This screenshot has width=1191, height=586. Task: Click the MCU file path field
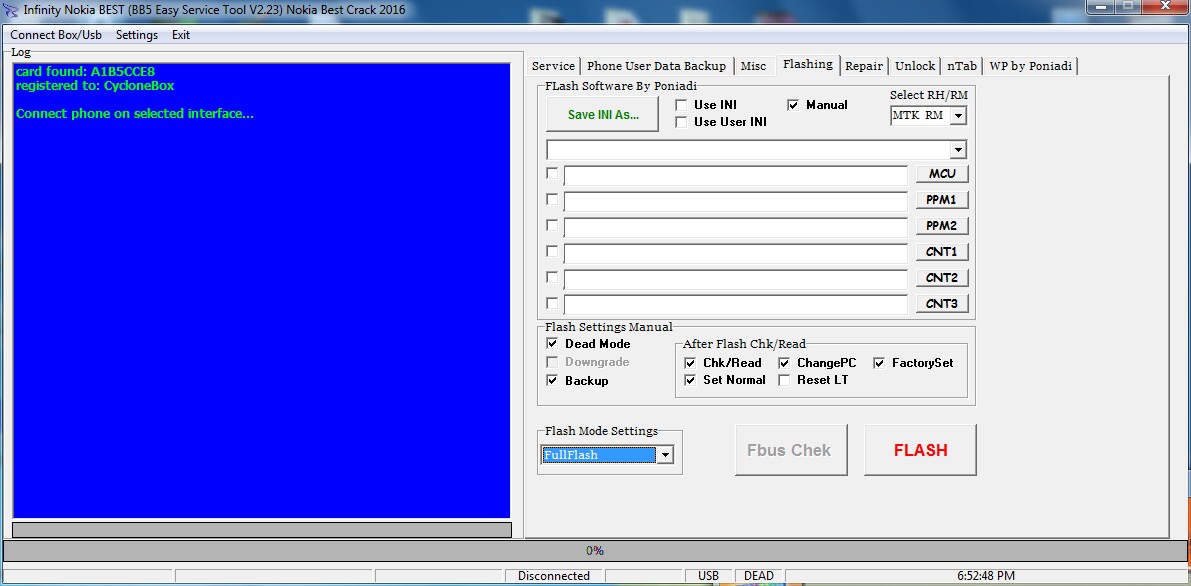735,176
